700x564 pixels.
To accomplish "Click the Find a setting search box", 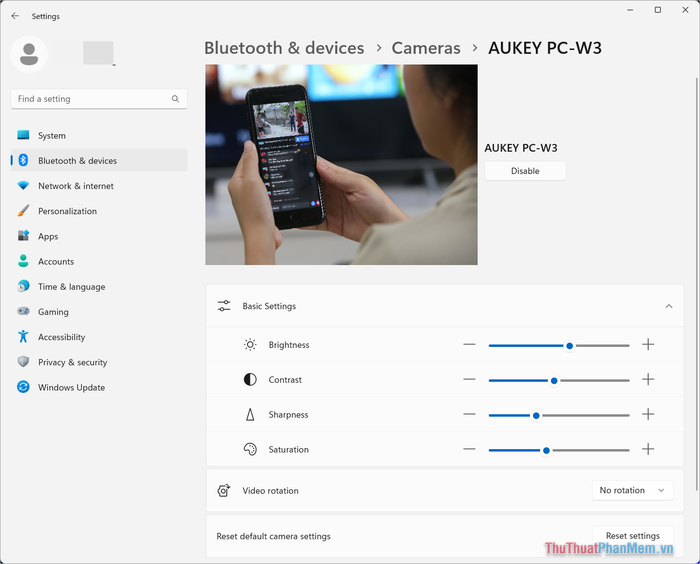I will pos(99,99).
